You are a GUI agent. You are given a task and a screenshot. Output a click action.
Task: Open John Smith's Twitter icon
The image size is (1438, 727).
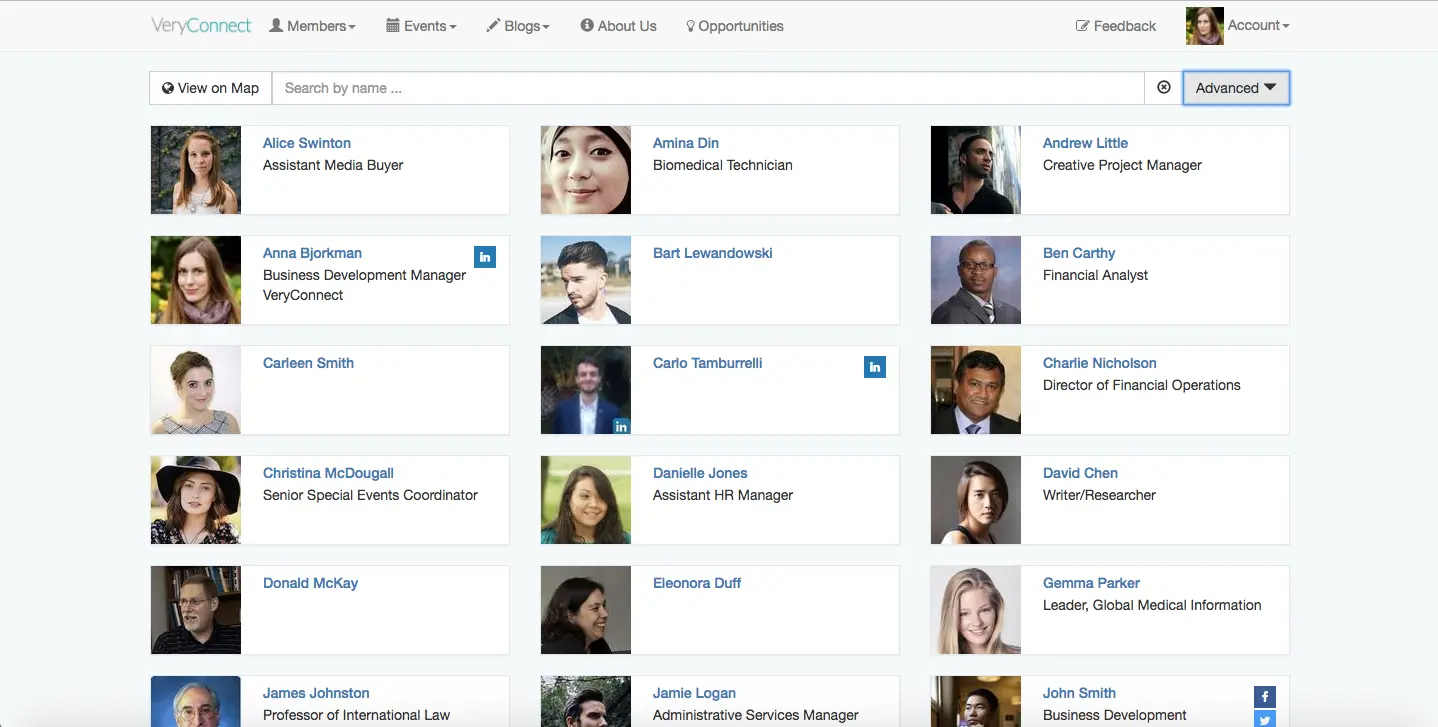pos(1265,719)
